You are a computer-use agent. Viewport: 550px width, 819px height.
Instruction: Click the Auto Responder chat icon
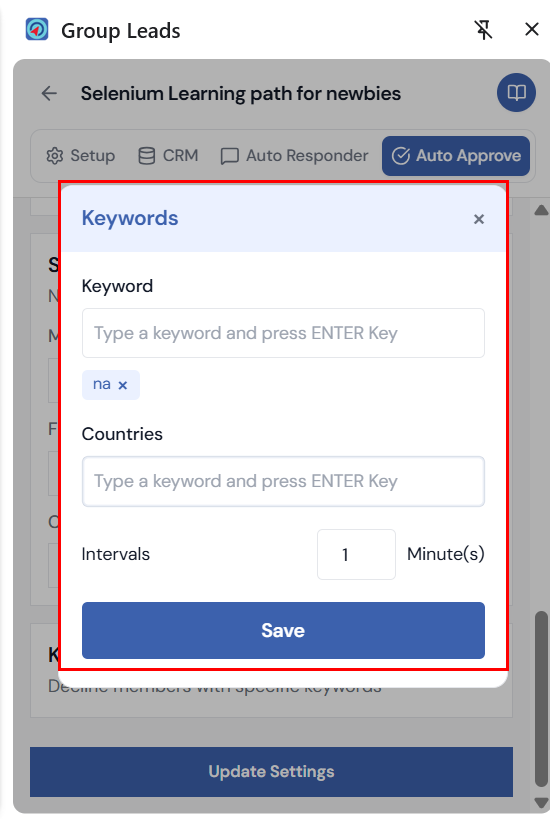(229, 156)
